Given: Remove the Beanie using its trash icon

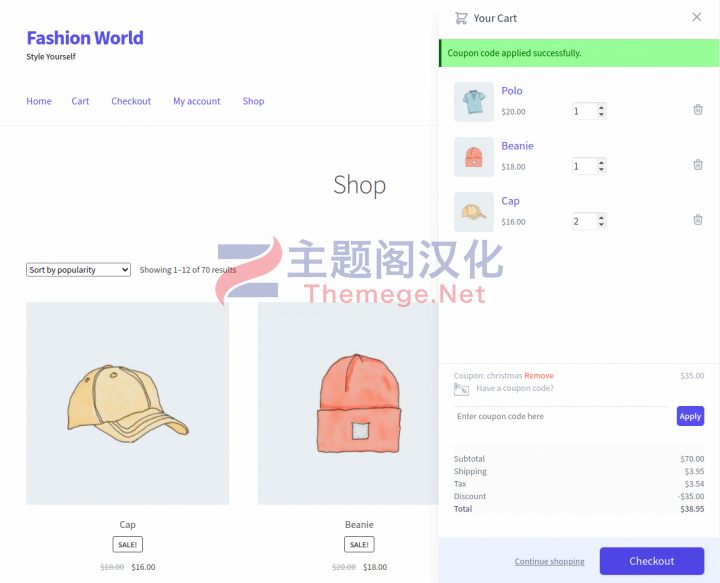Looking at the screenshot, I should click(x=698, y=165).
